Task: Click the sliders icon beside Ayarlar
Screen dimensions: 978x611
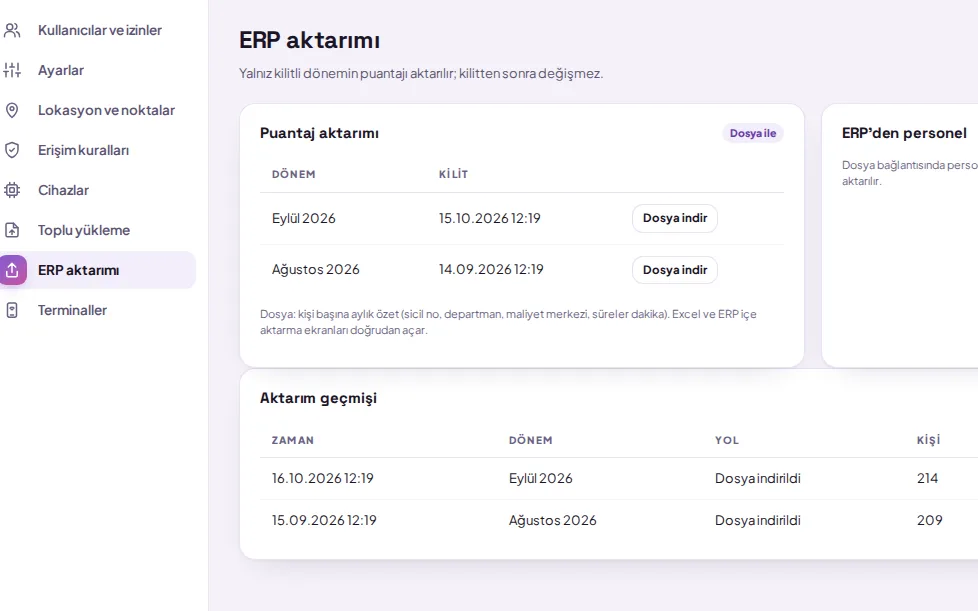Action: 12,70
